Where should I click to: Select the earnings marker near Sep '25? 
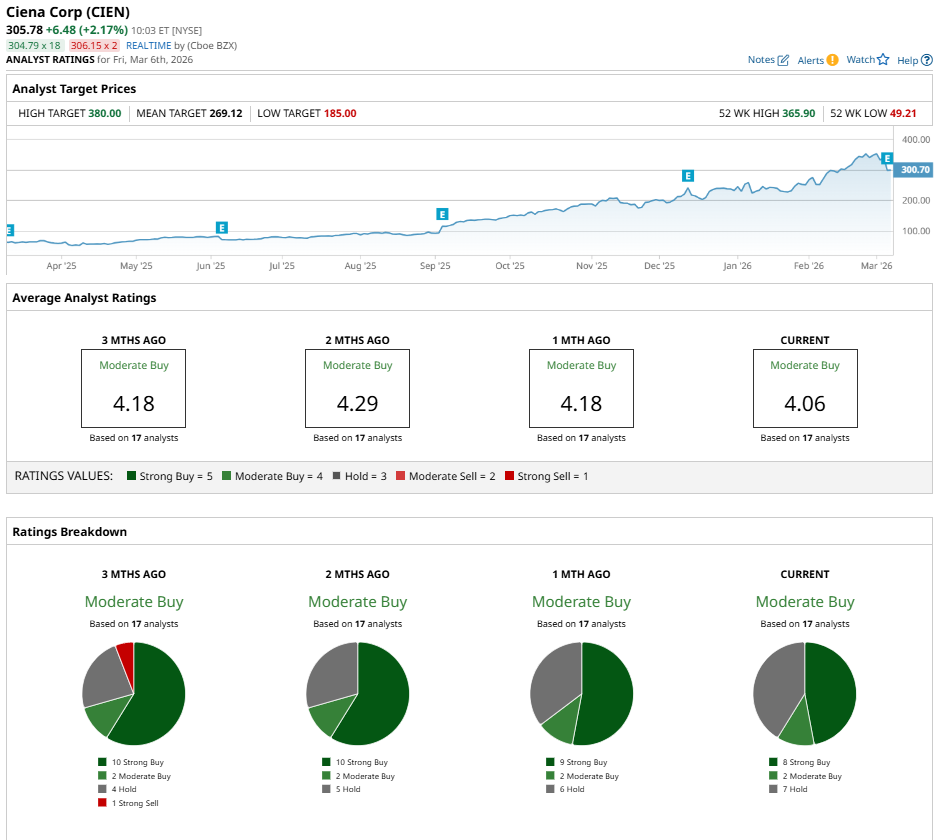coord(442,214)
